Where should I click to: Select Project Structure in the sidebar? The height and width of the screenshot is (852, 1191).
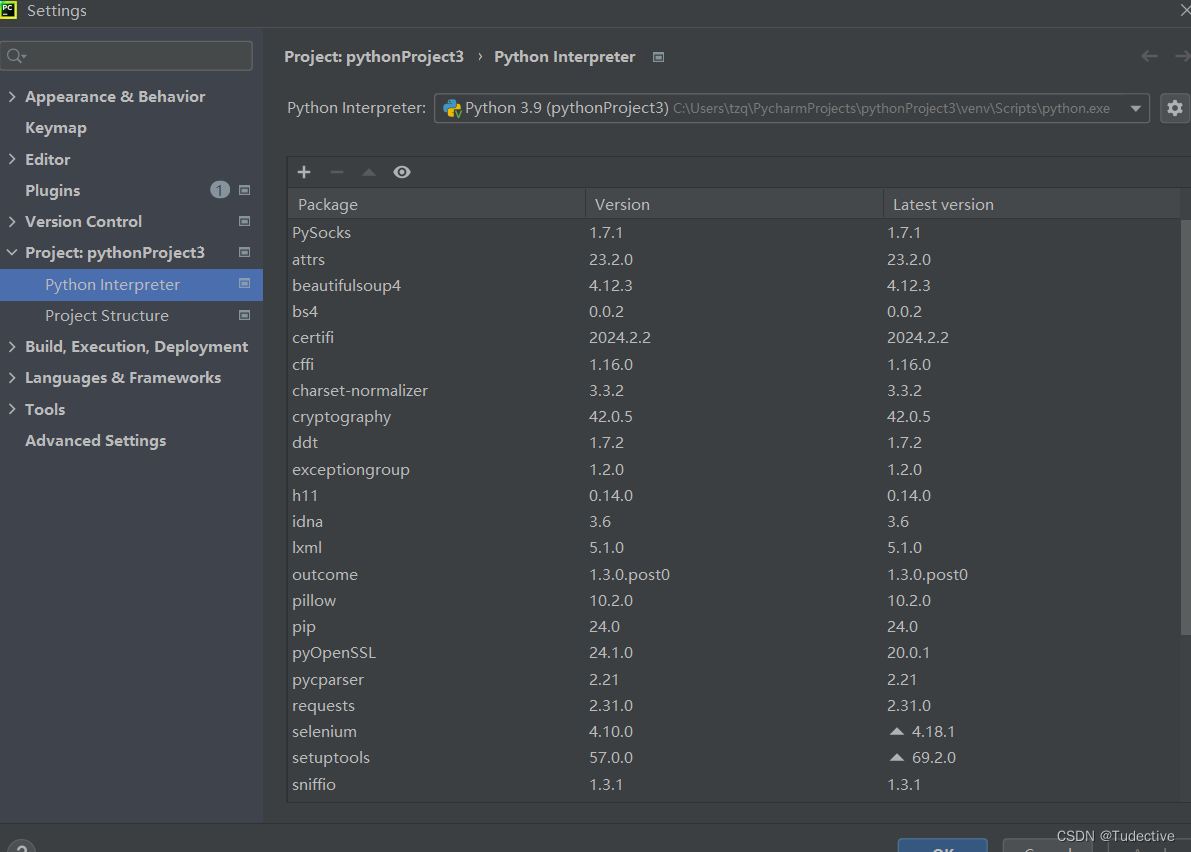coord(106,315)
